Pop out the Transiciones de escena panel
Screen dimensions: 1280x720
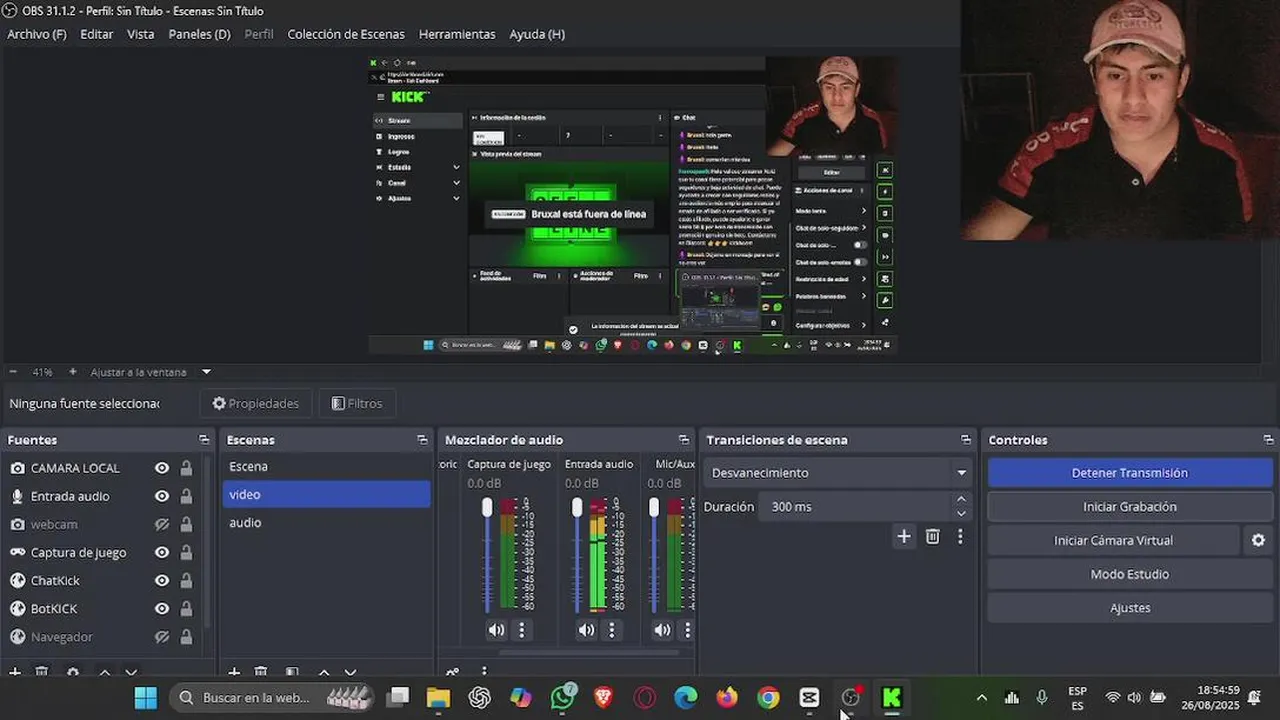966,440
